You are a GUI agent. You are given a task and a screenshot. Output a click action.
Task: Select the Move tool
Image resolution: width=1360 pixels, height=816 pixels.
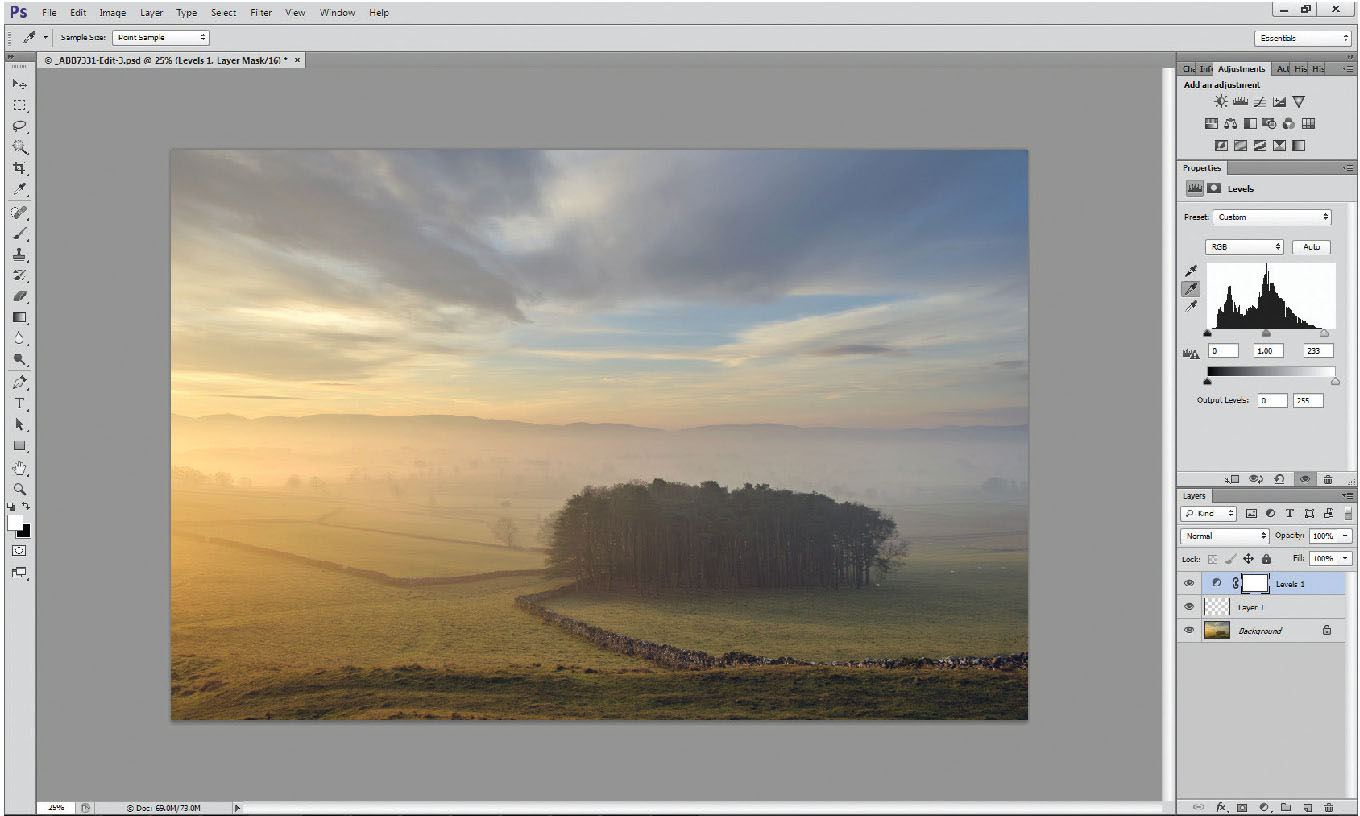tap(19, 84)
